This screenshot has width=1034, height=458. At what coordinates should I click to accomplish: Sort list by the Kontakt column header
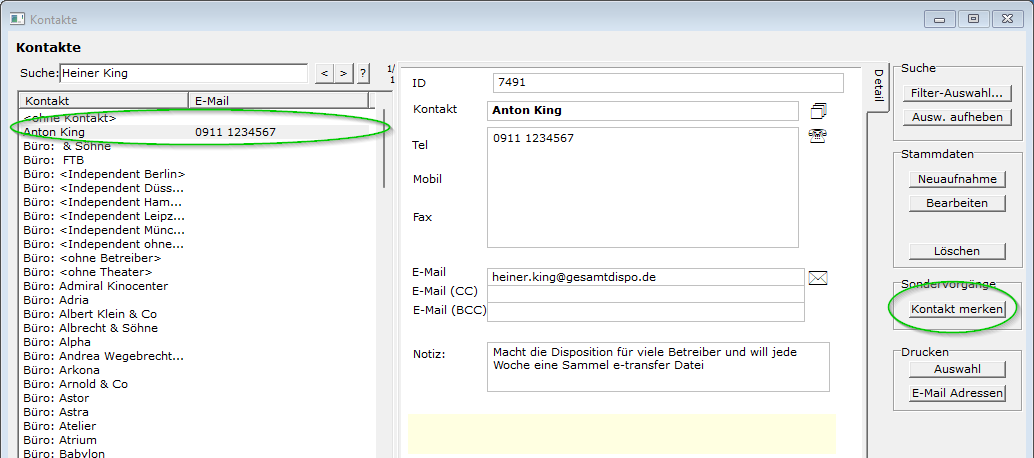(104, 100)
